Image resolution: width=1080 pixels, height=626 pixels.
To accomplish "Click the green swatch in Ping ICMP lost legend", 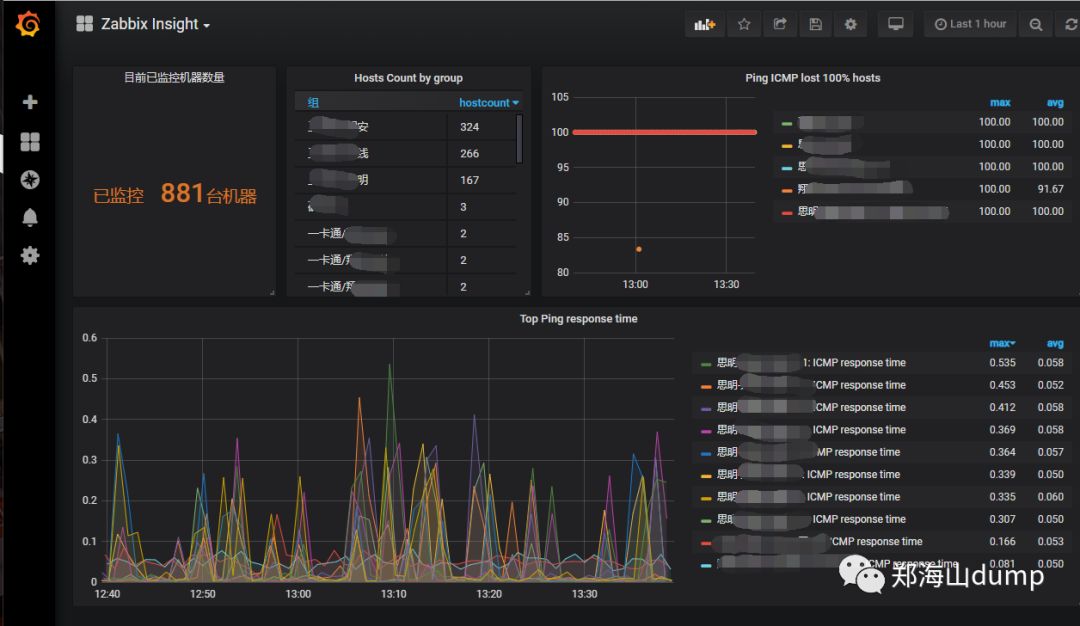I will pyautogui.click(x=787, y=123).
